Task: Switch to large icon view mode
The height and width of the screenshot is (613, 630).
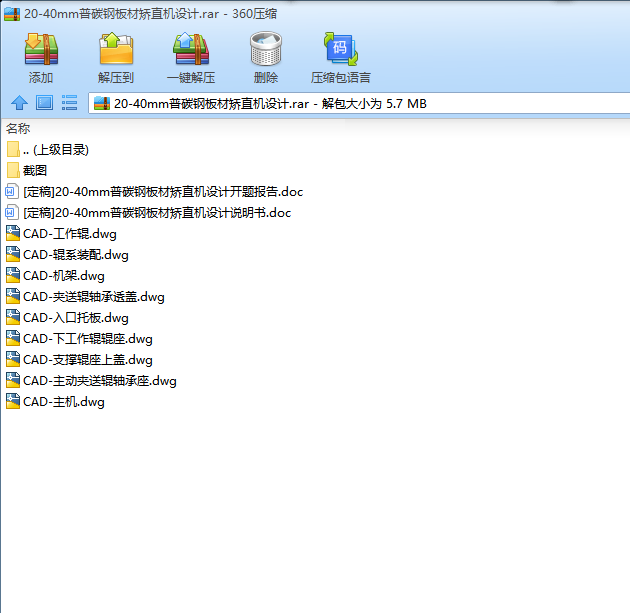Action: click(44, 103)
